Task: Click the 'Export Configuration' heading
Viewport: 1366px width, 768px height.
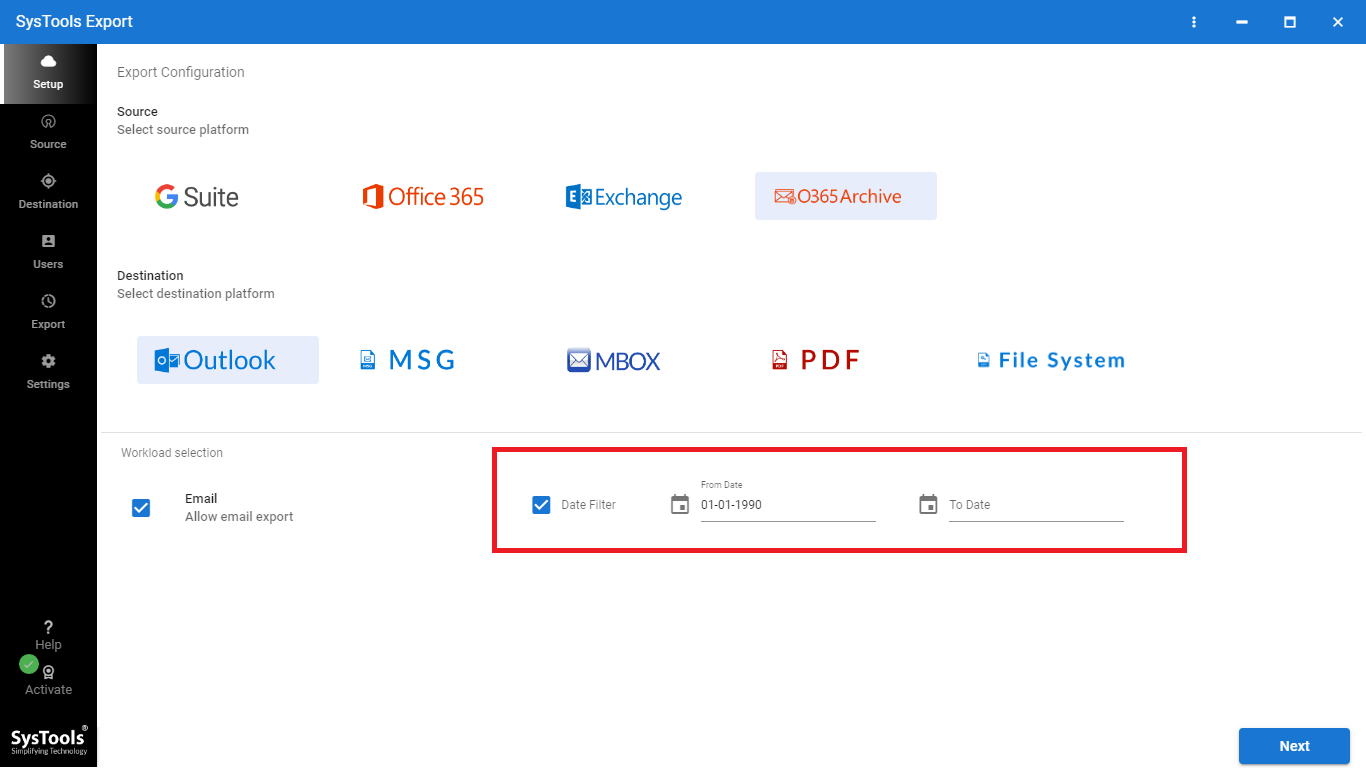Action: tap(181, 72)
